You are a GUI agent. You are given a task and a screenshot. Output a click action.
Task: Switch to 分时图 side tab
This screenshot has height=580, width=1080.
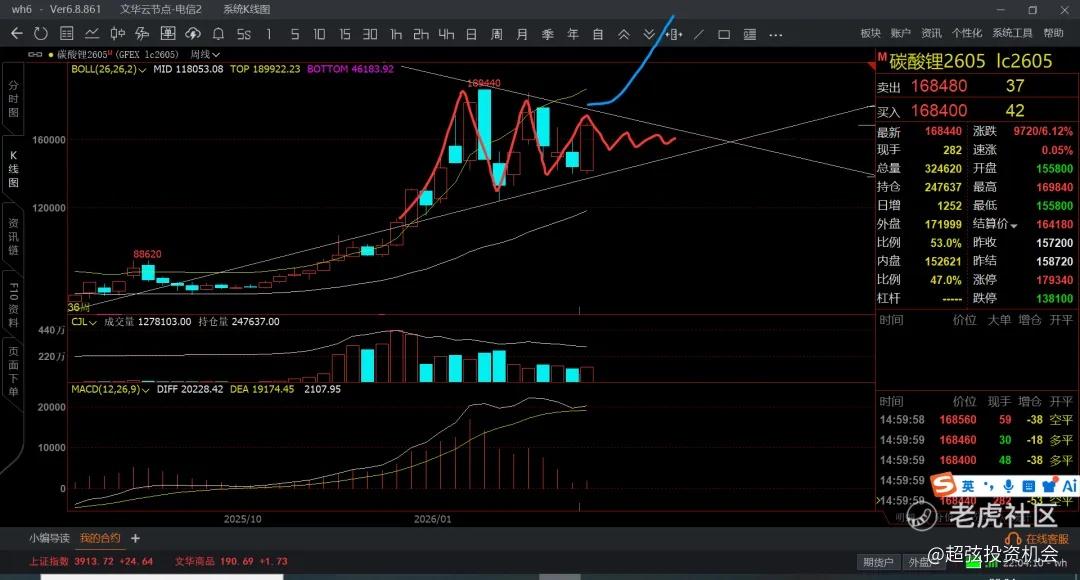coord(13,99)
